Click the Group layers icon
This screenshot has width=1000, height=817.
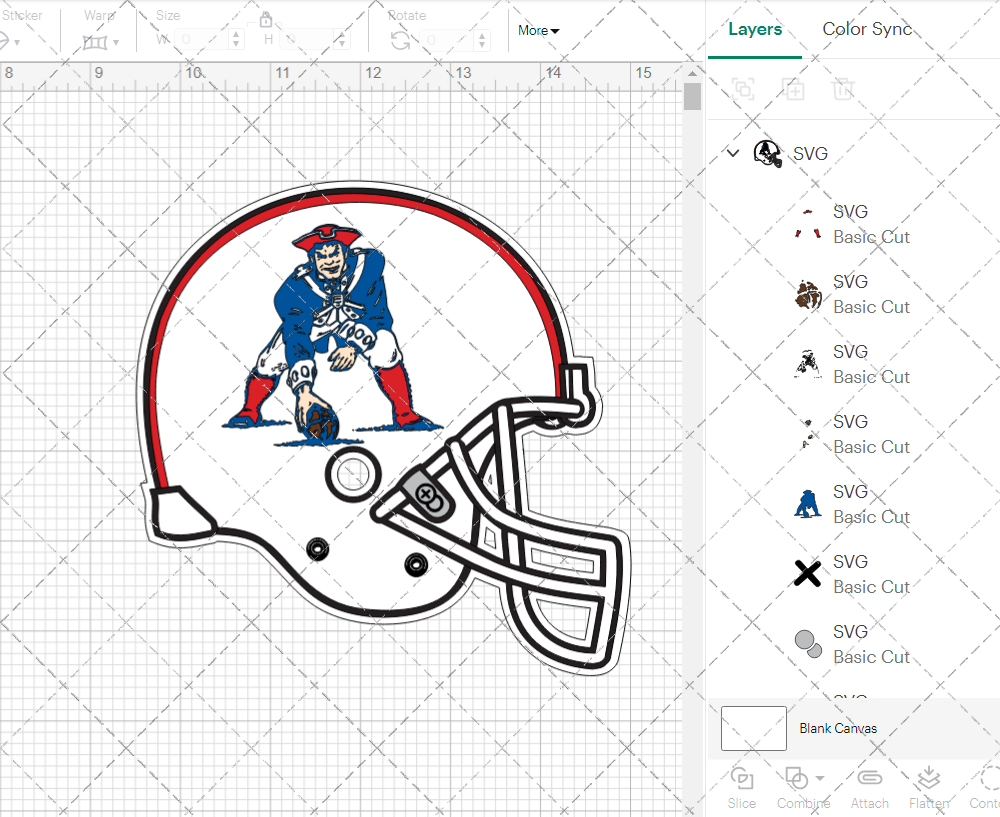coord(743,89)
